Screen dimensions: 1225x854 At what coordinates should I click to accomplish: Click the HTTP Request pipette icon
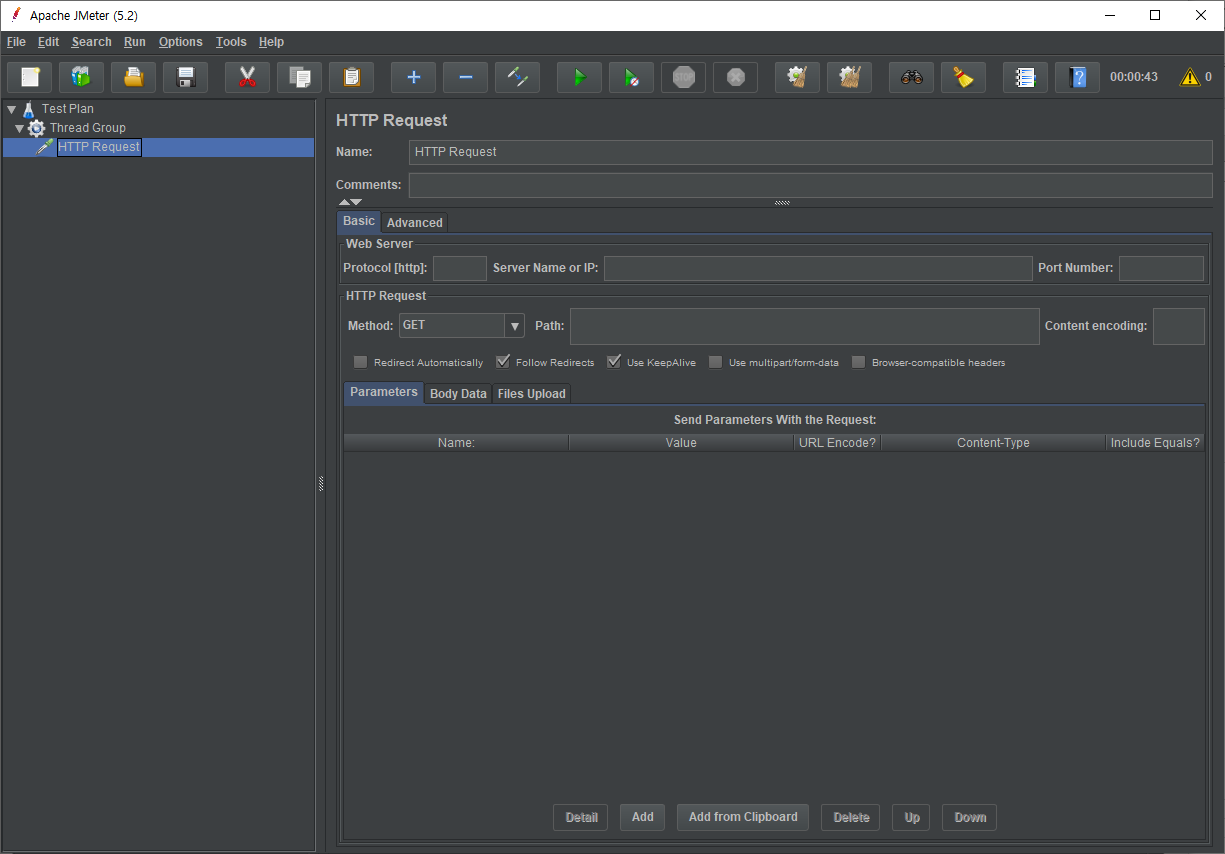(45, 147)
